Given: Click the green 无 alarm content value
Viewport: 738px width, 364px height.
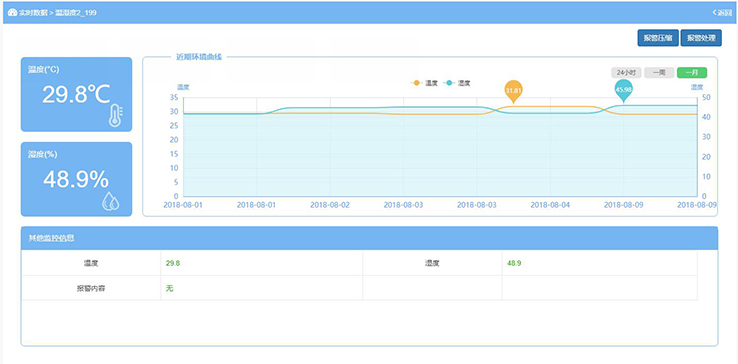Looking at the screenshot, I should 170,288.
